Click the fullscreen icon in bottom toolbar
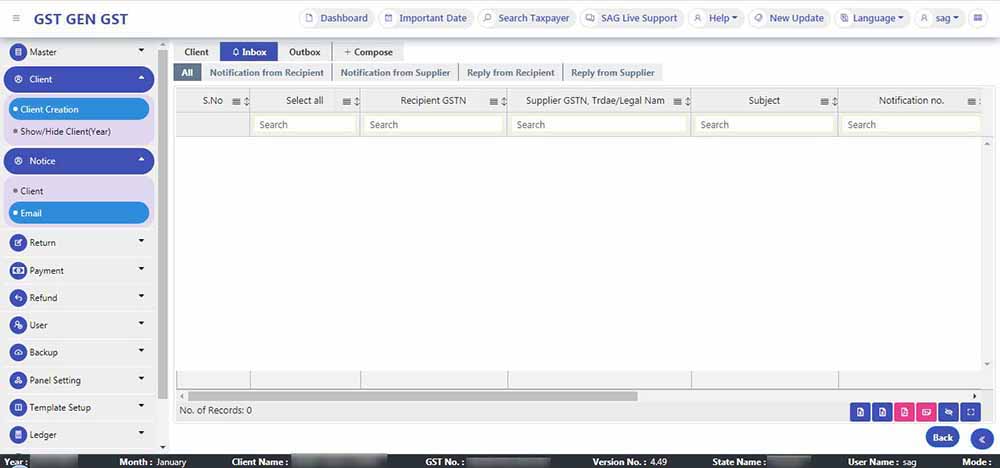 pos(970,411)
